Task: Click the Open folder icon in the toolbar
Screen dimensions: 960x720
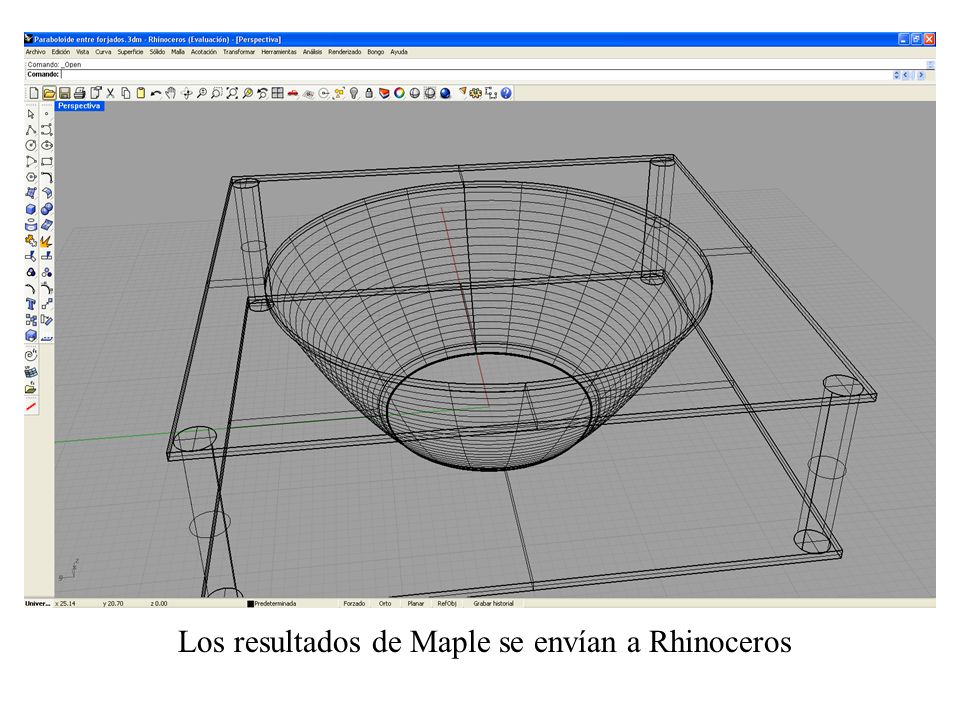Action: click(49, 93)
